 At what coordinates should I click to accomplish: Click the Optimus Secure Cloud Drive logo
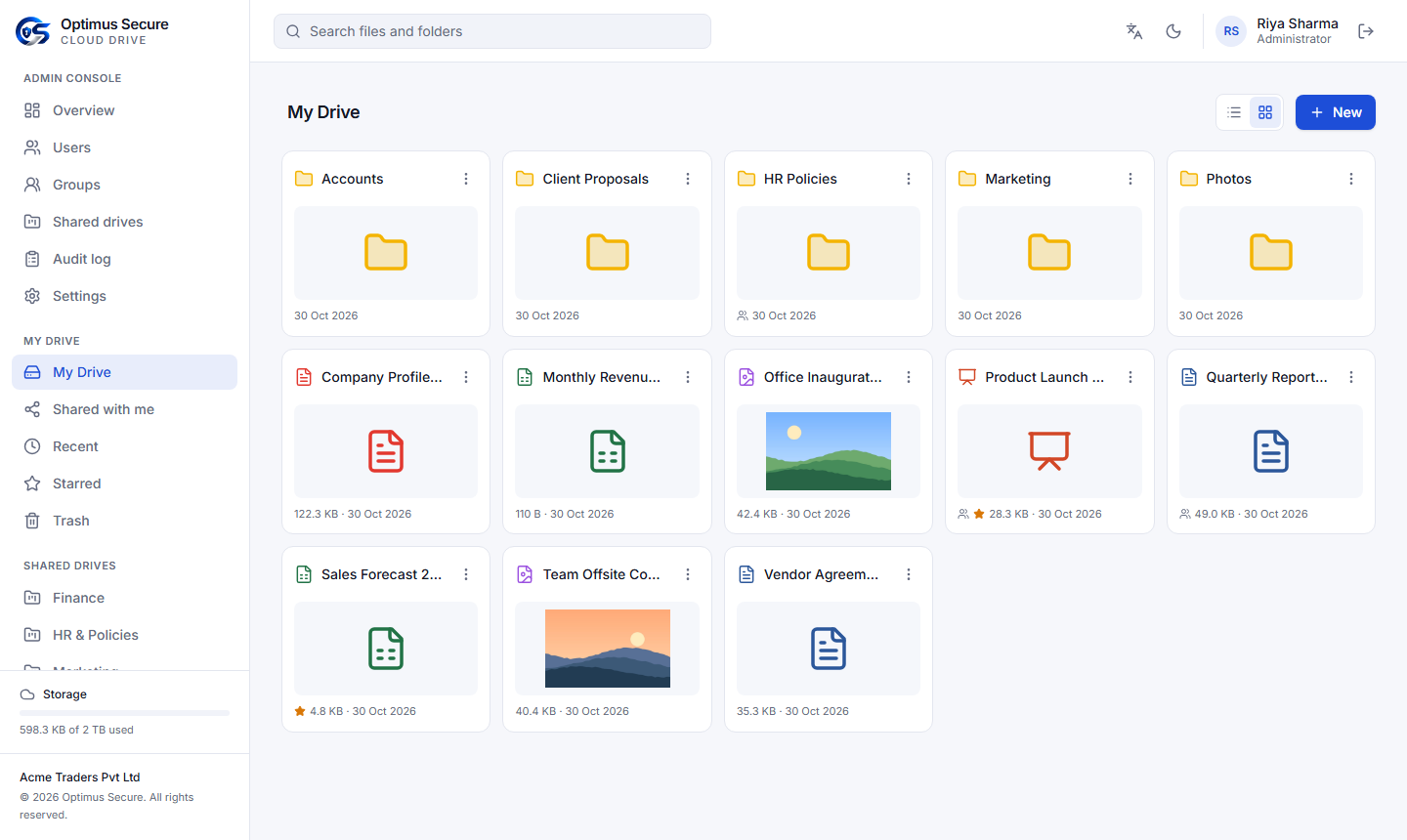pyautogui.click(x=33, y=31)
